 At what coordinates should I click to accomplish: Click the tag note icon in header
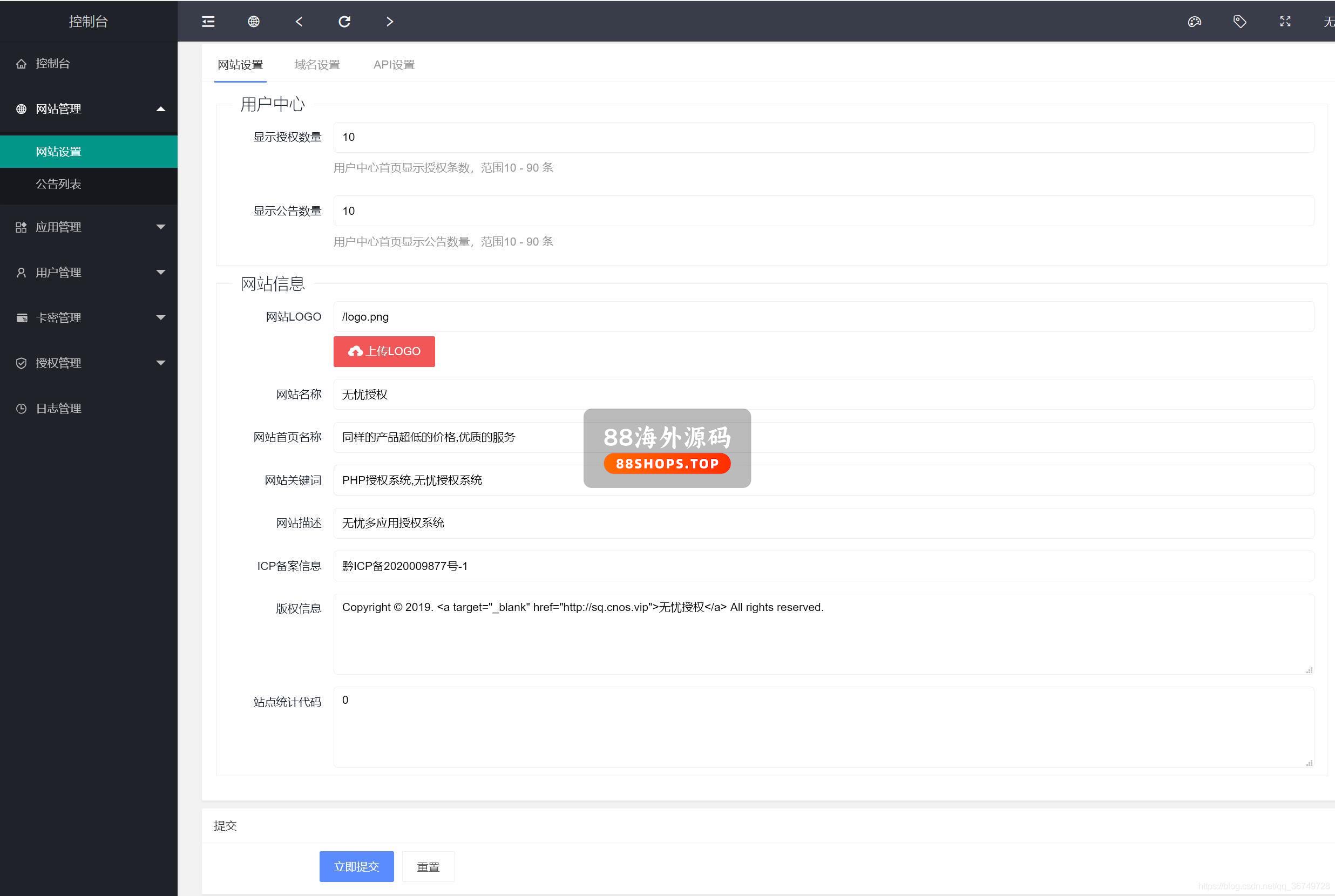click(x=1239, y=22)
